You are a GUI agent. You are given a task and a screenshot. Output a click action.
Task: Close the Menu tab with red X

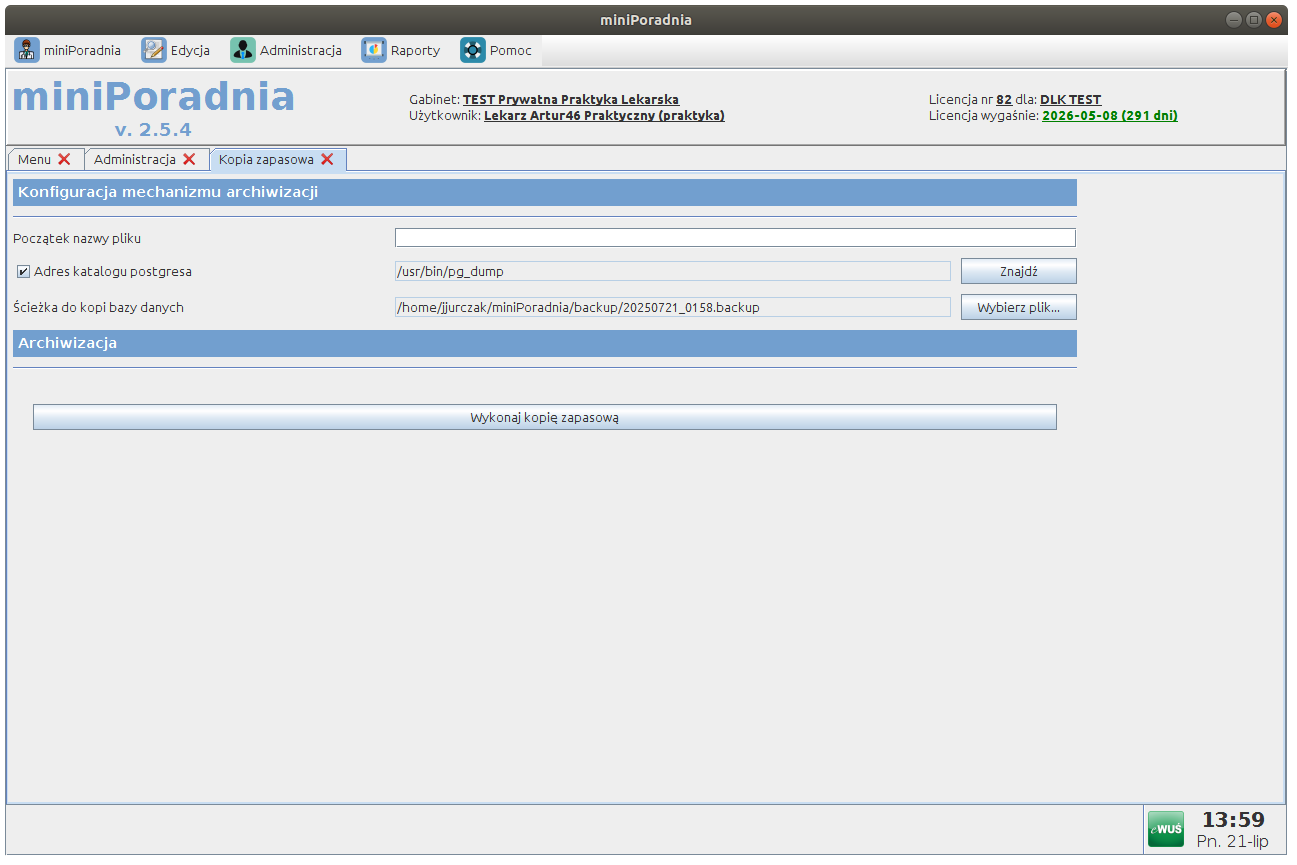click(64, 160)
